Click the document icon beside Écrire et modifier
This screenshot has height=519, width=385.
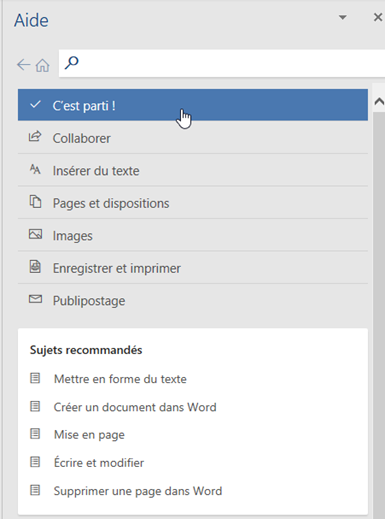35,462
